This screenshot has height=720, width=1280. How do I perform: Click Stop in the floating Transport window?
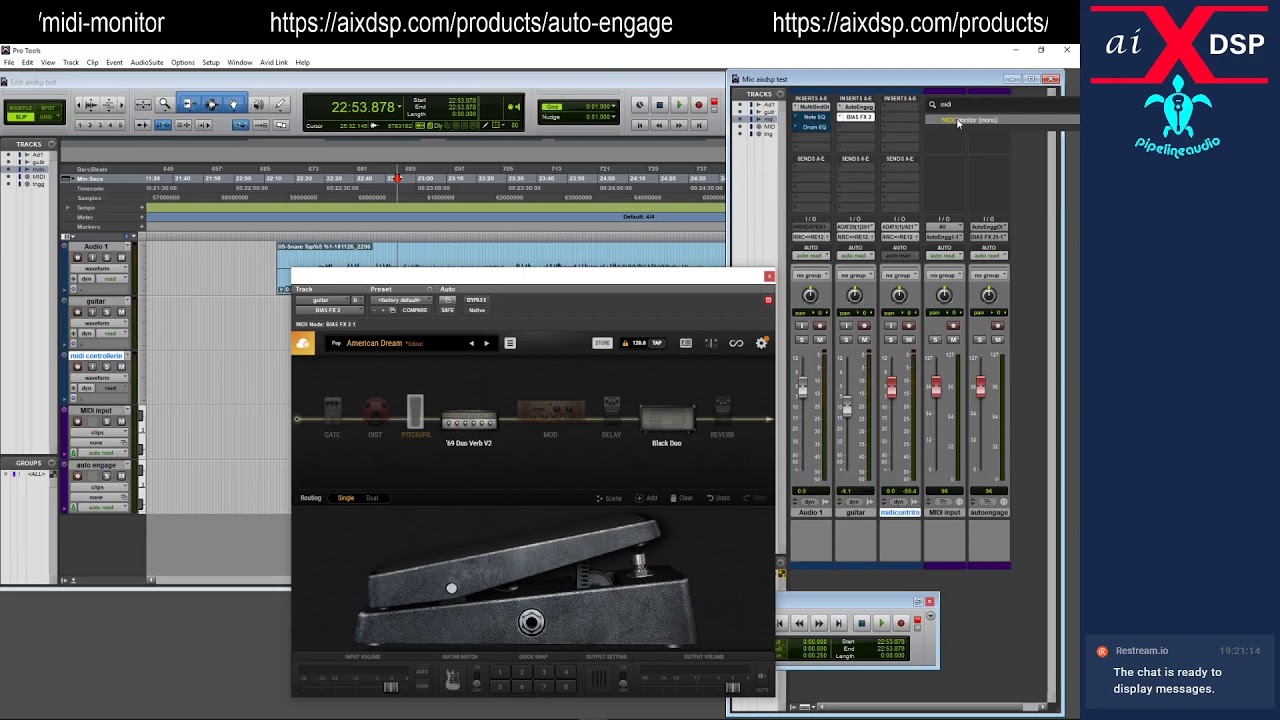coord(861,623)
